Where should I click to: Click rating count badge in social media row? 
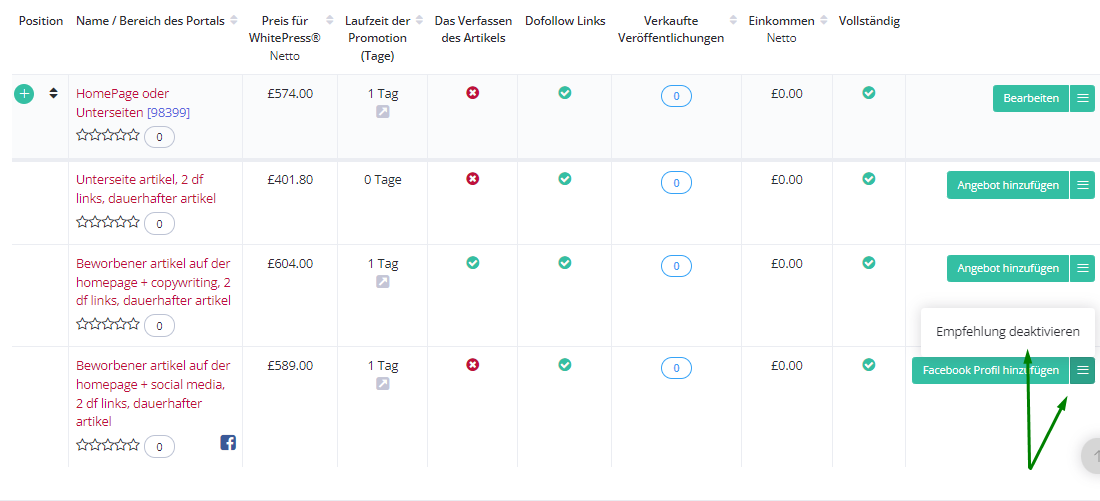click(159, 446)
